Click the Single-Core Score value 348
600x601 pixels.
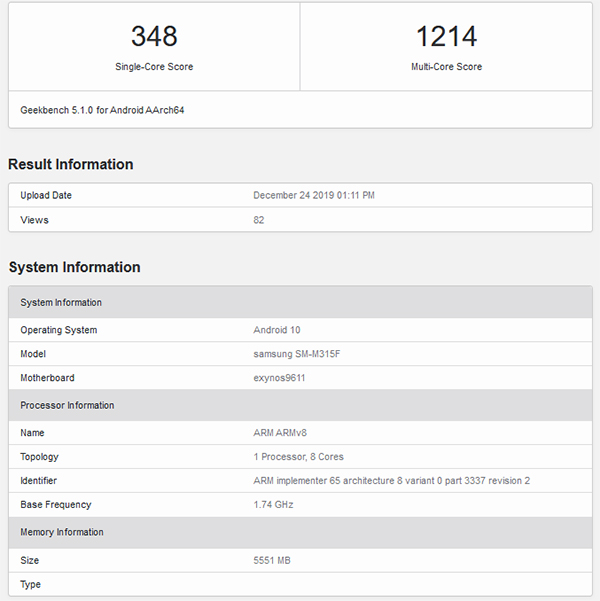[154, 37]
